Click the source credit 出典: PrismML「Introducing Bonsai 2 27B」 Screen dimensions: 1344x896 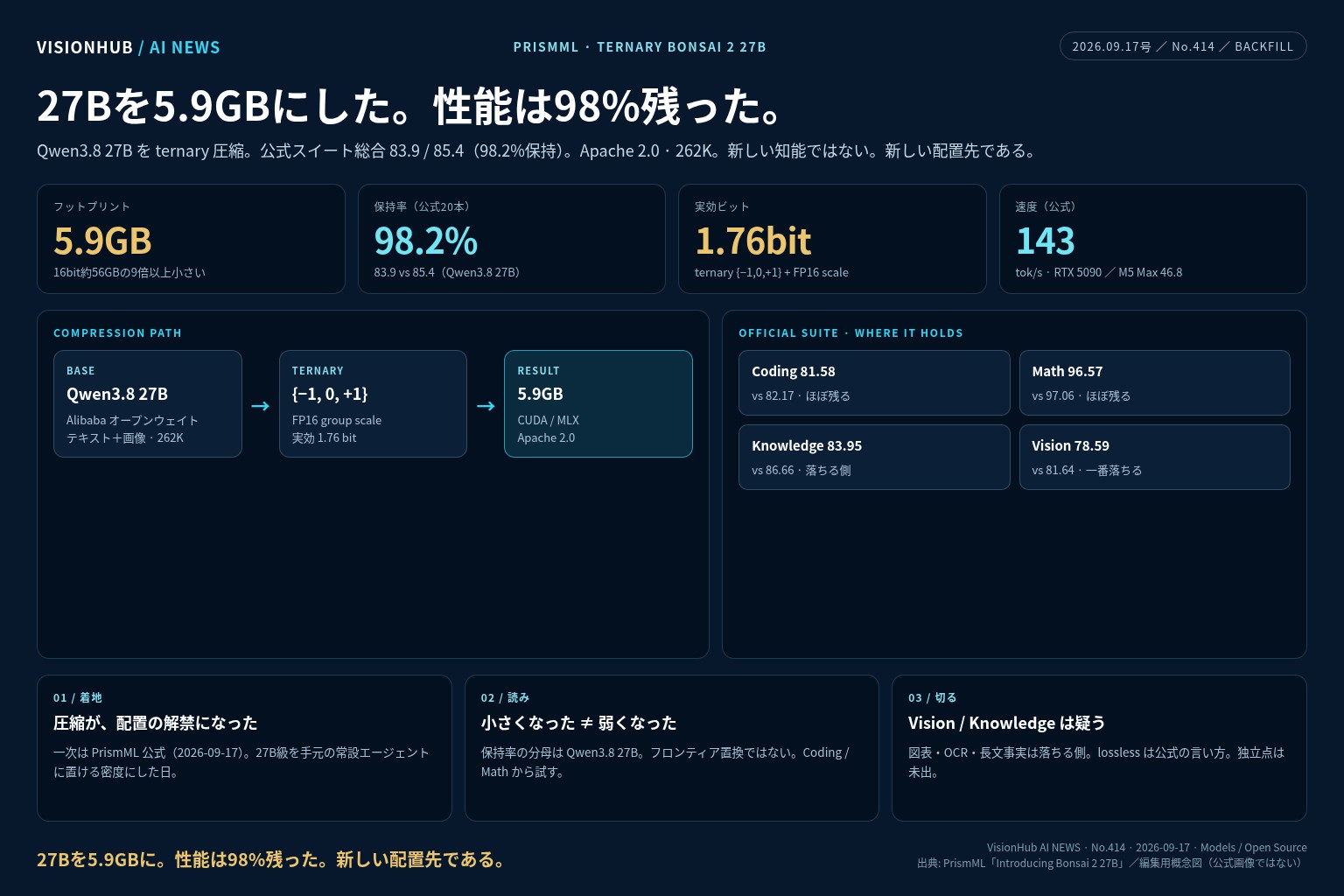(1112, 863)
